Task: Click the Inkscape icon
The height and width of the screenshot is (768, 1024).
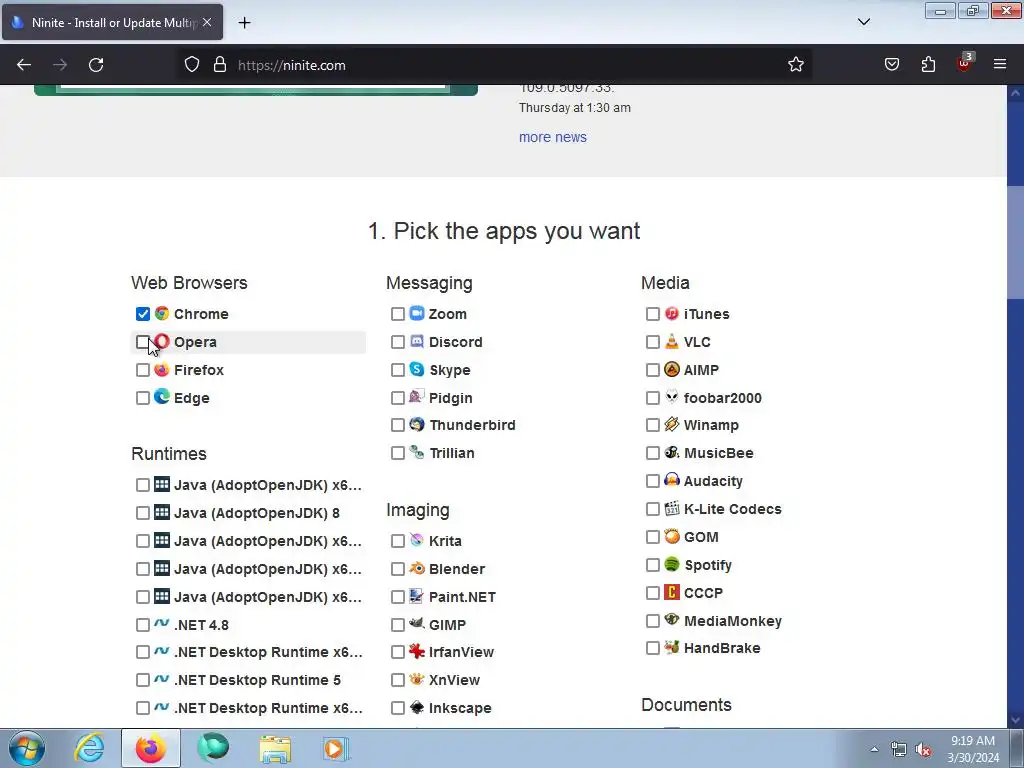Action: (x=417, y=707)
